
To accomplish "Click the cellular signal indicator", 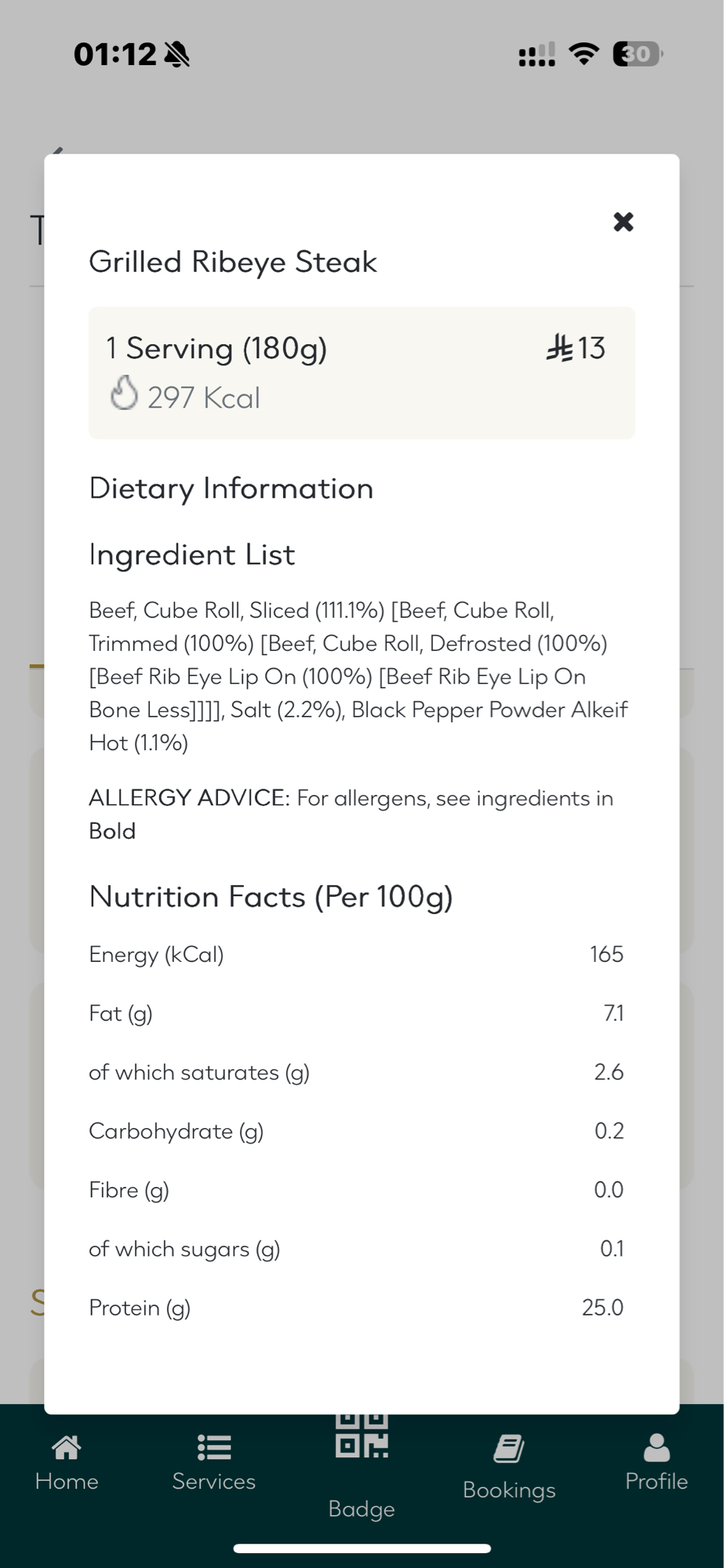I will [x=537, y=54].
